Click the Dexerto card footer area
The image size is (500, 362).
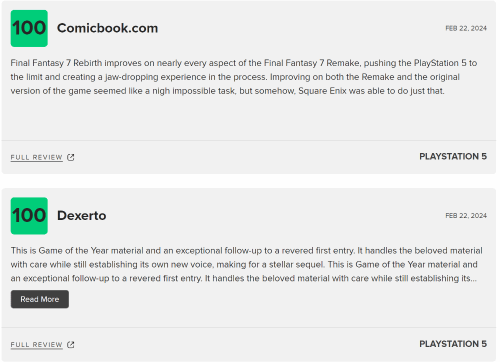coord(249,344)
